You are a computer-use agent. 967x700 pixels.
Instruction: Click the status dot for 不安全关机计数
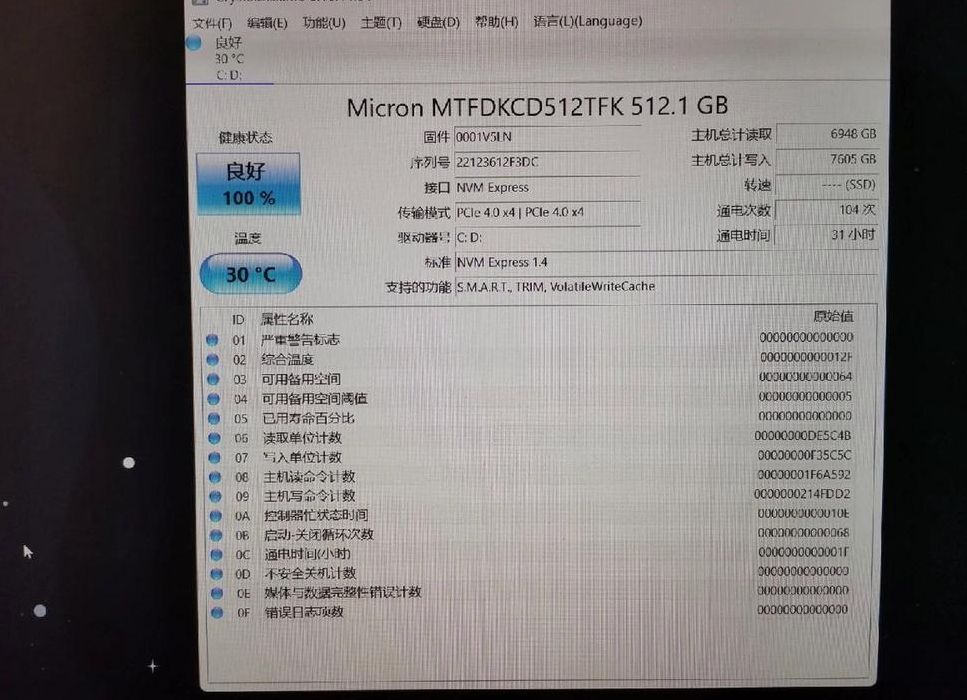(216, 574)
